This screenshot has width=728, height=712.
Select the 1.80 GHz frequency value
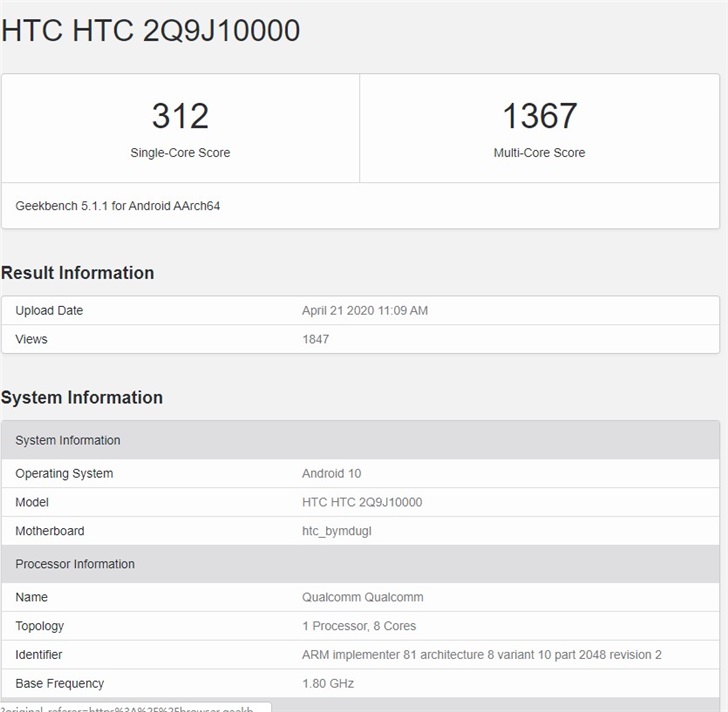point(328,684)
